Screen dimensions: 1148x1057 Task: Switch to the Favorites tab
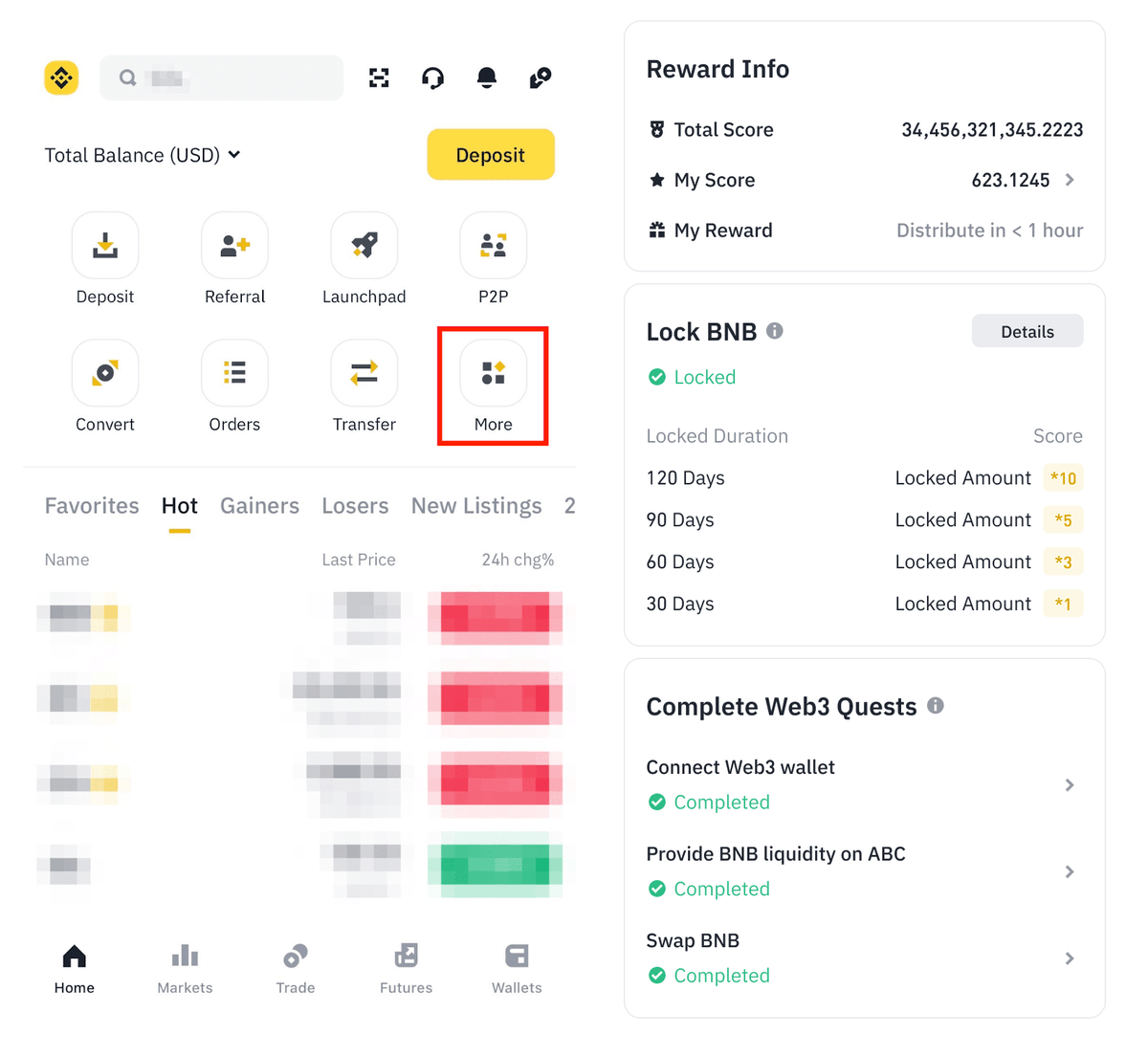click(92, 506)
